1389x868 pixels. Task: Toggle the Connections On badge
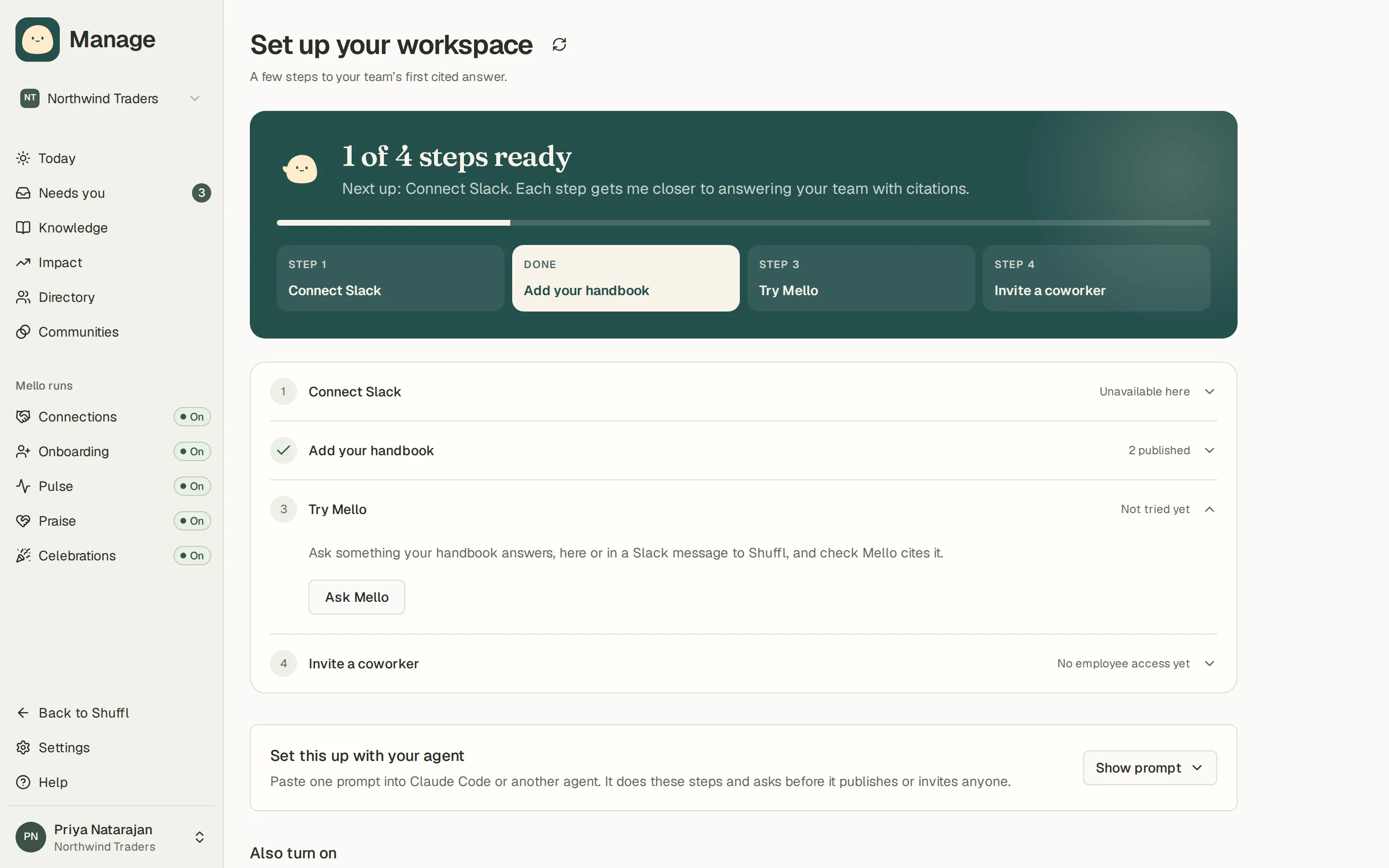pos(192,417)
